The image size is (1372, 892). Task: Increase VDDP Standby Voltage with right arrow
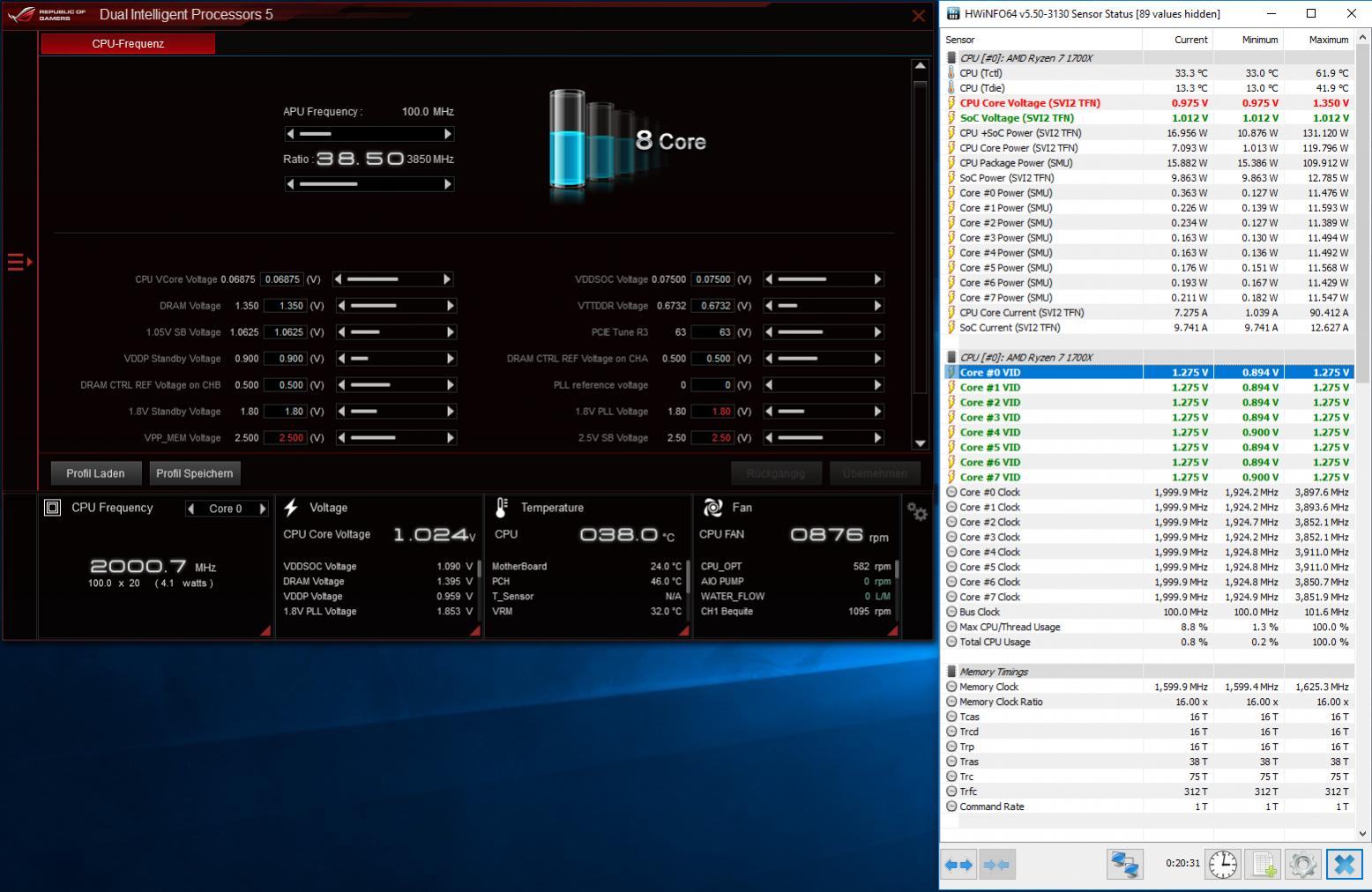pos(451,359)
